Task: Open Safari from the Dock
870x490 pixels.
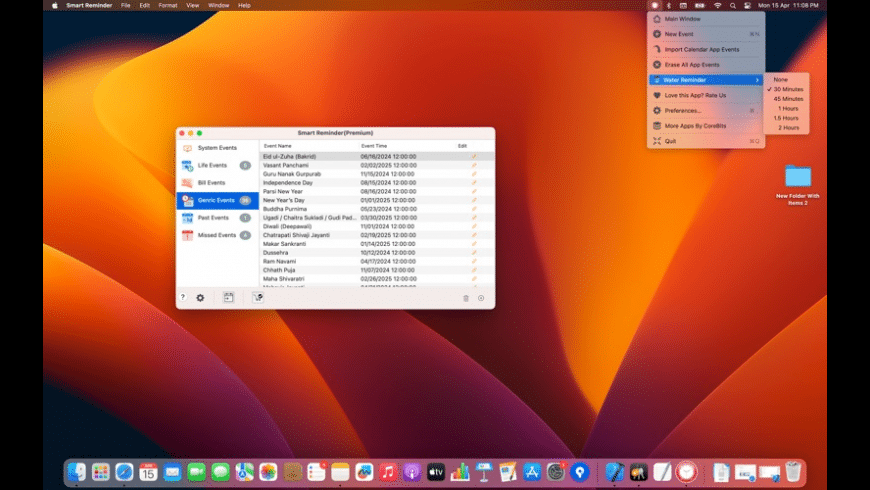Action: click(x=124, y=472)
